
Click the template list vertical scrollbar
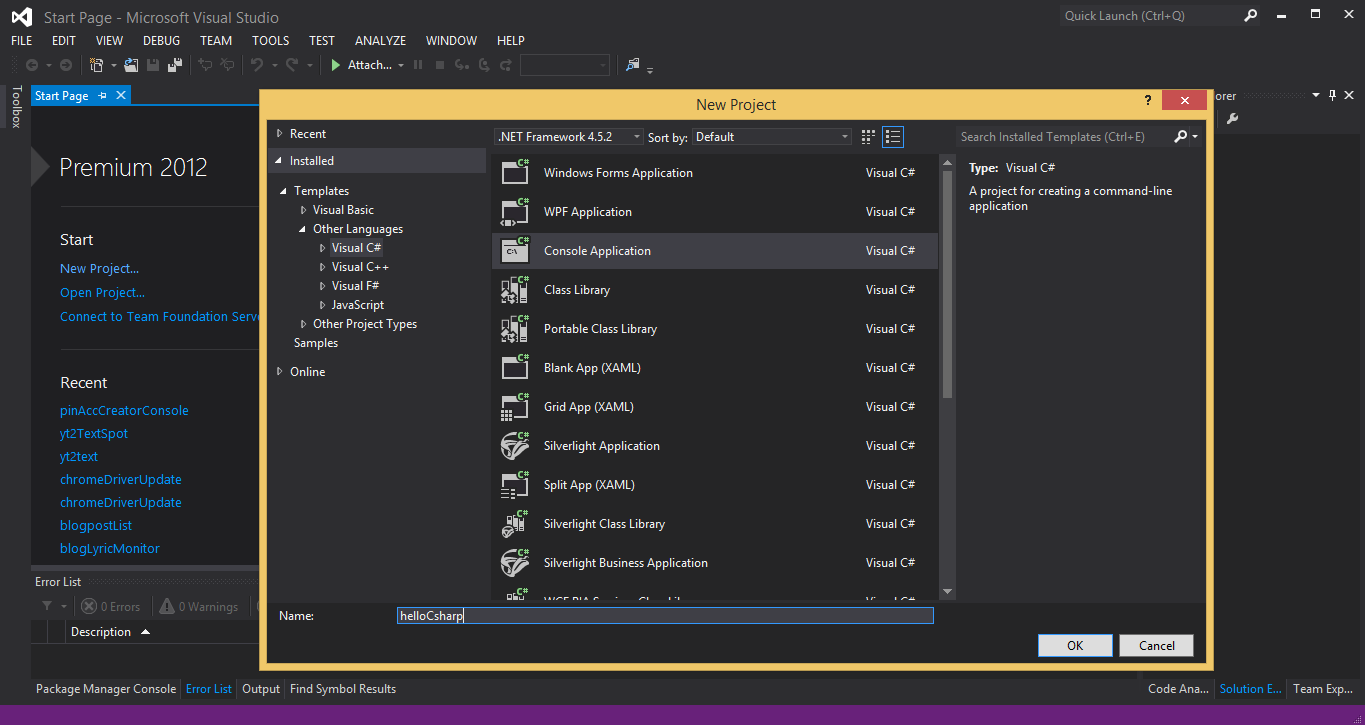pos(947,285)
